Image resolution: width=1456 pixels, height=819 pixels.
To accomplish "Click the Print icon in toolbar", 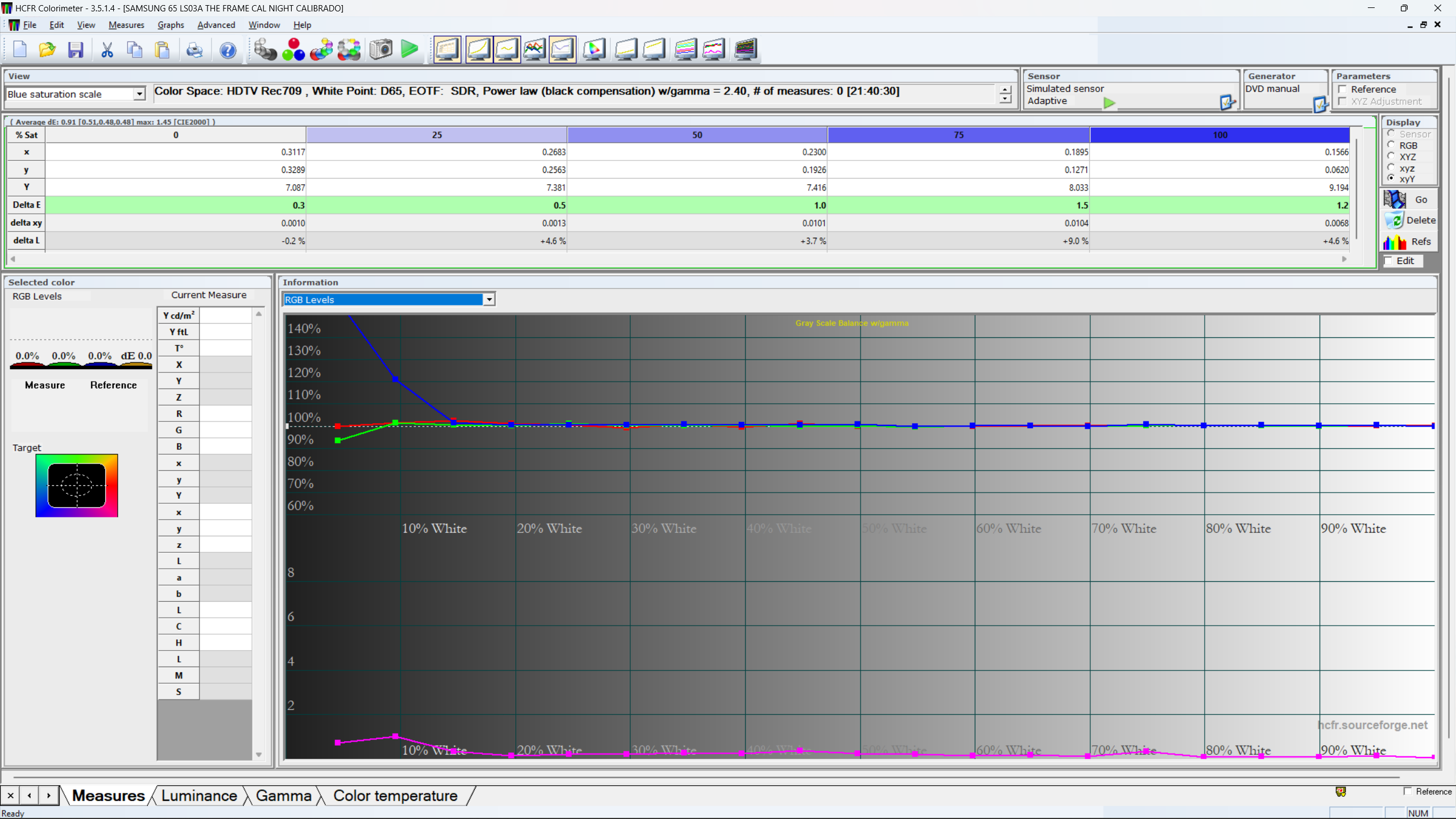I will click(195, 49).
